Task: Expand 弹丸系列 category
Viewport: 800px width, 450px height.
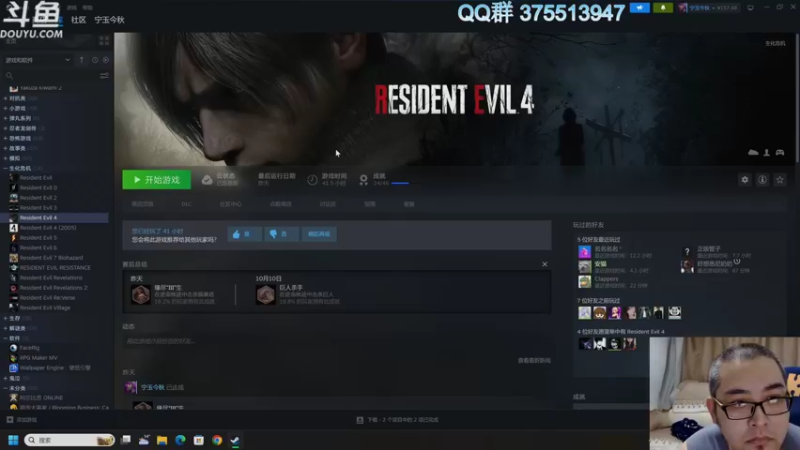Action: tap(21, 118)
